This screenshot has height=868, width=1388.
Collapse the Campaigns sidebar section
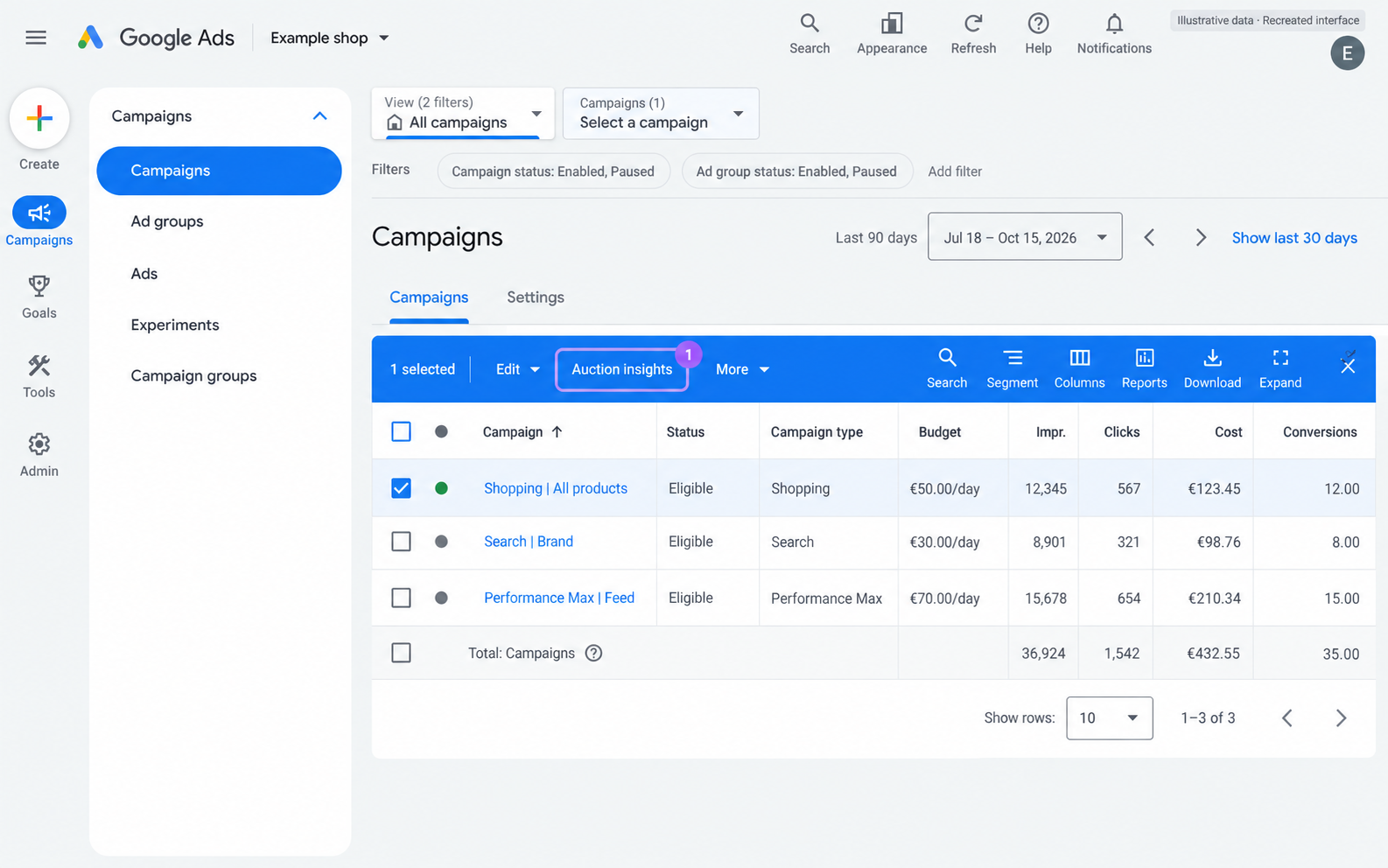(319, 115)
